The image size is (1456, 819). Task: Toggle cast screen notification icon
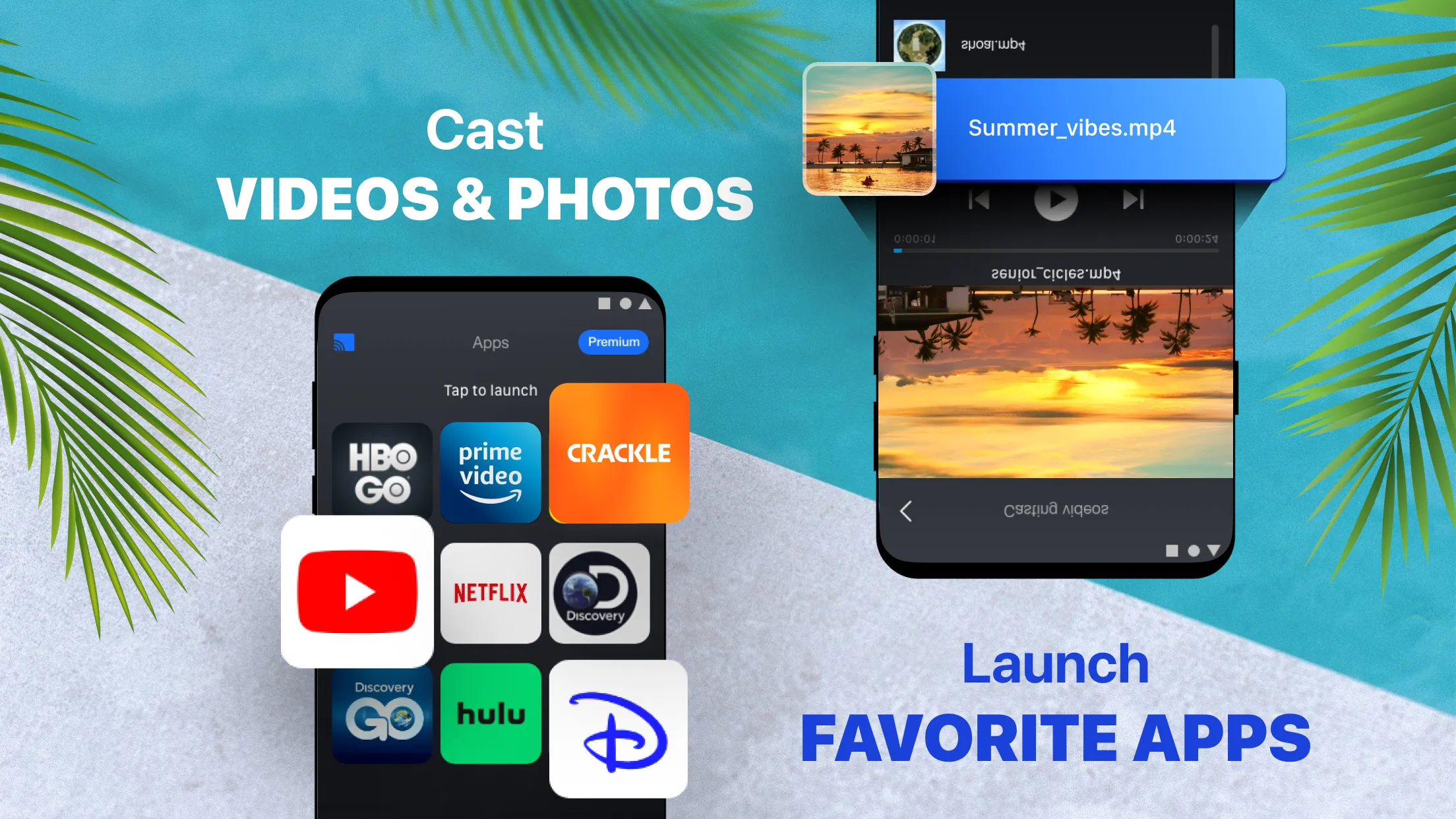[344, 342]
